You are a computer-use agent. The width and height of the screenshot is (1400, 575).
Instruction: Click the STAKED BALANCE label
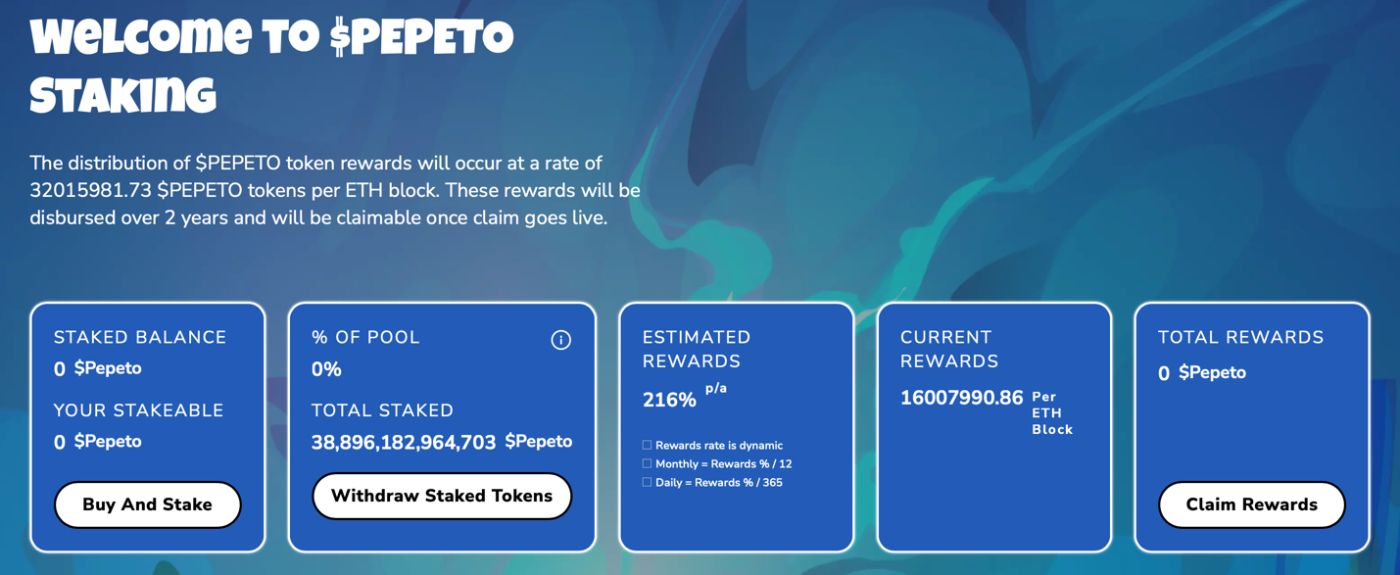pos(140,337)
